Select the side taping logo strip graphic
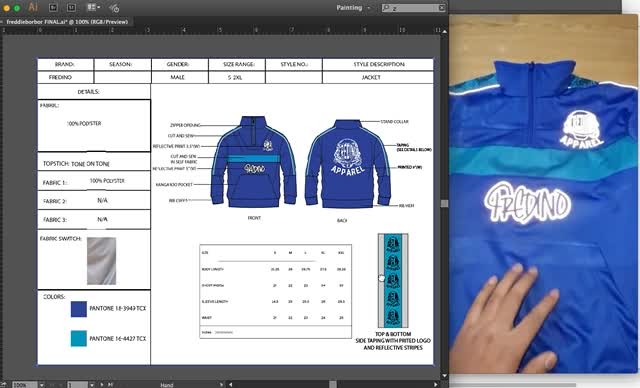Viewport: 640px width, 388px height. coord(393,280)
